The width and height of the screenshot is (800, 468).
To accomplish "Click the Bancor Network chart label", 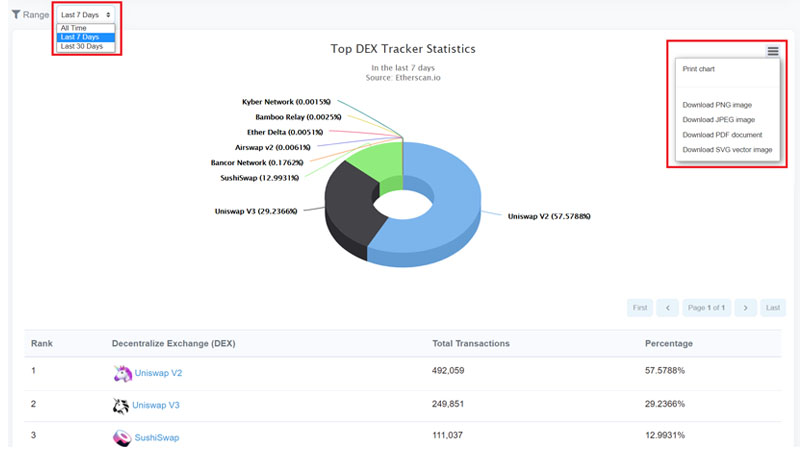I will coord(257,163).
